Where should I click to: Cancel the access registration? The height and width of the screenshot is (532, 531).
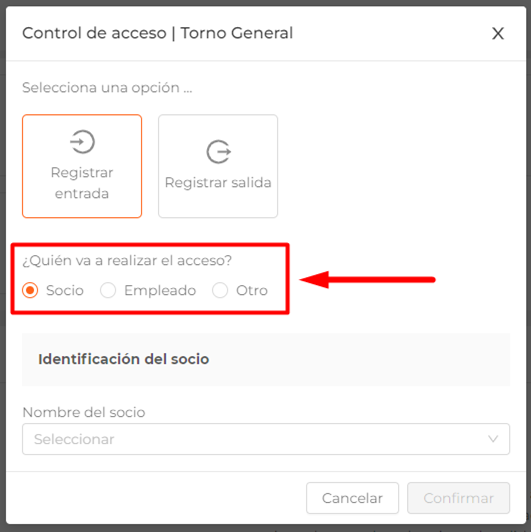(x=352, y=498)
